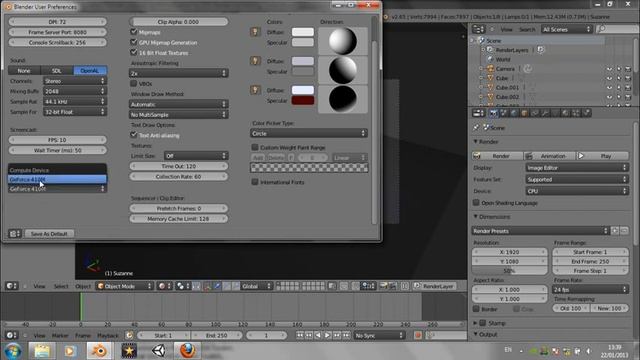The height and width of the screenshot is (360, 640).
Task: Click the dark red Specular color swatch
Action: click(303, 100)
